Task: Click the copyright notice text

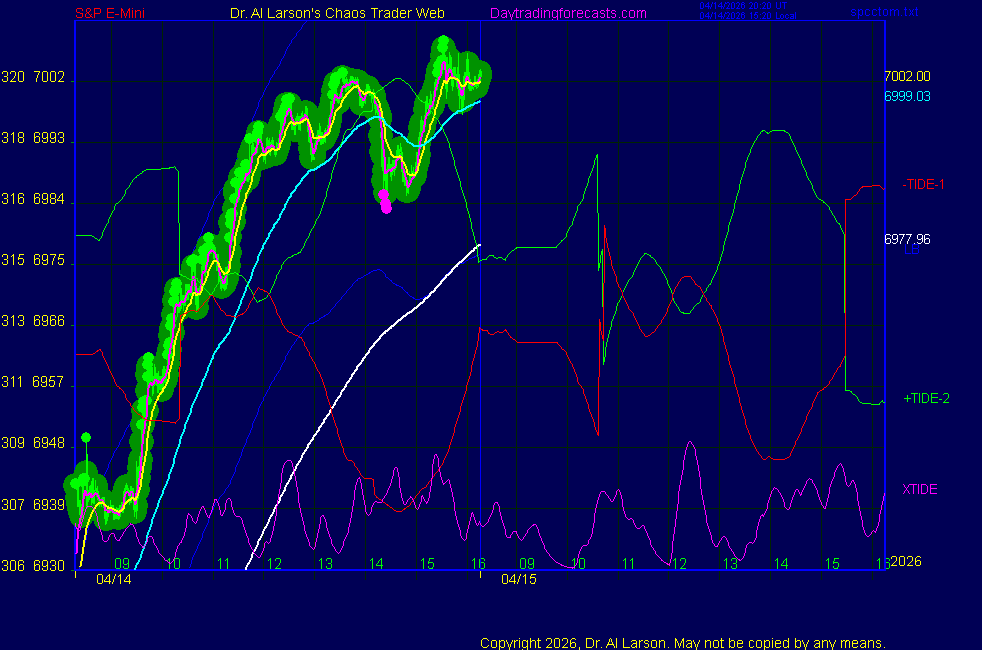Action: (683, 642)
